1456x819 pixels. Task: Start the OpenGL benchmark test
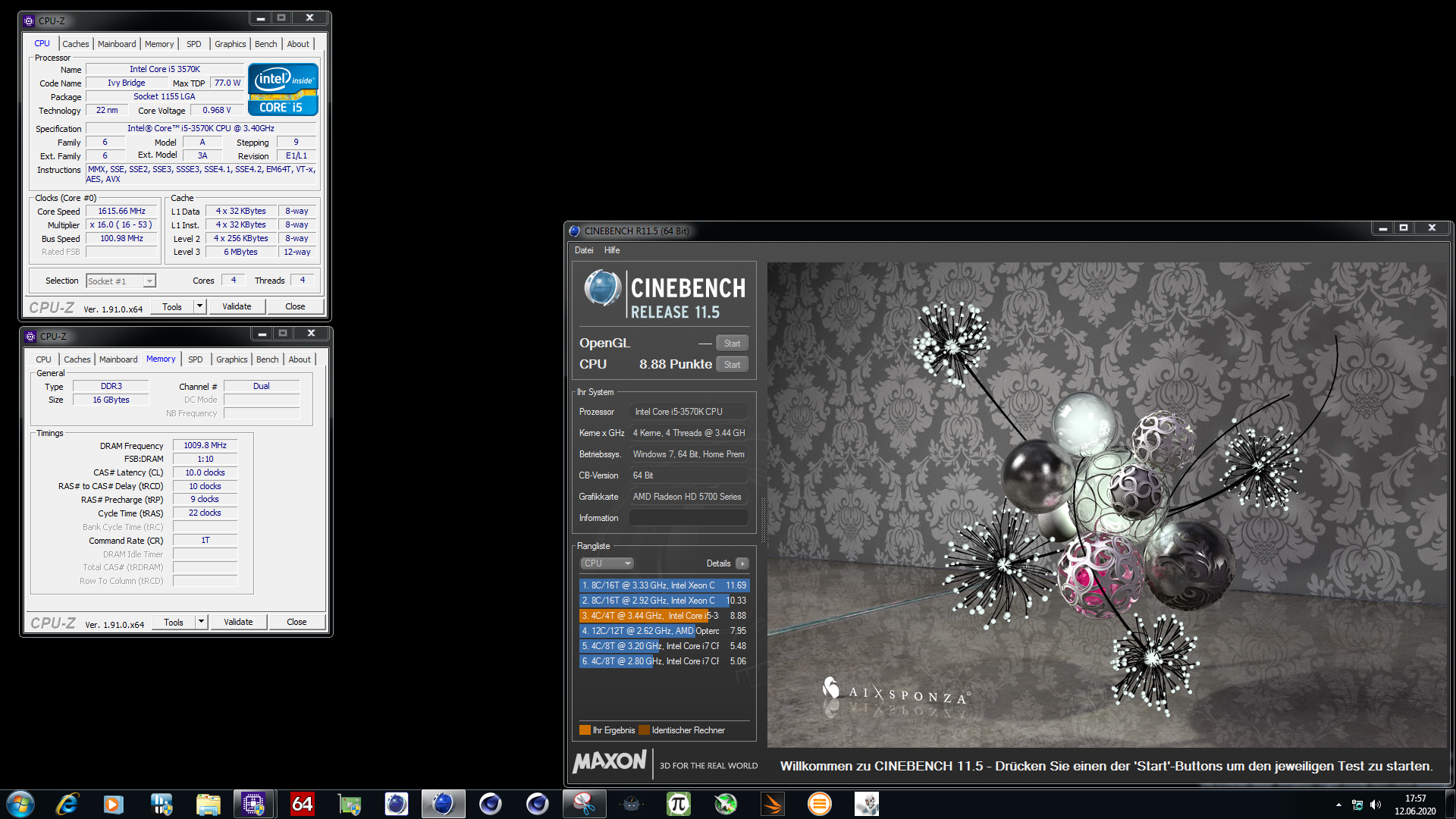pyautogui.click(x=732, y=344)
